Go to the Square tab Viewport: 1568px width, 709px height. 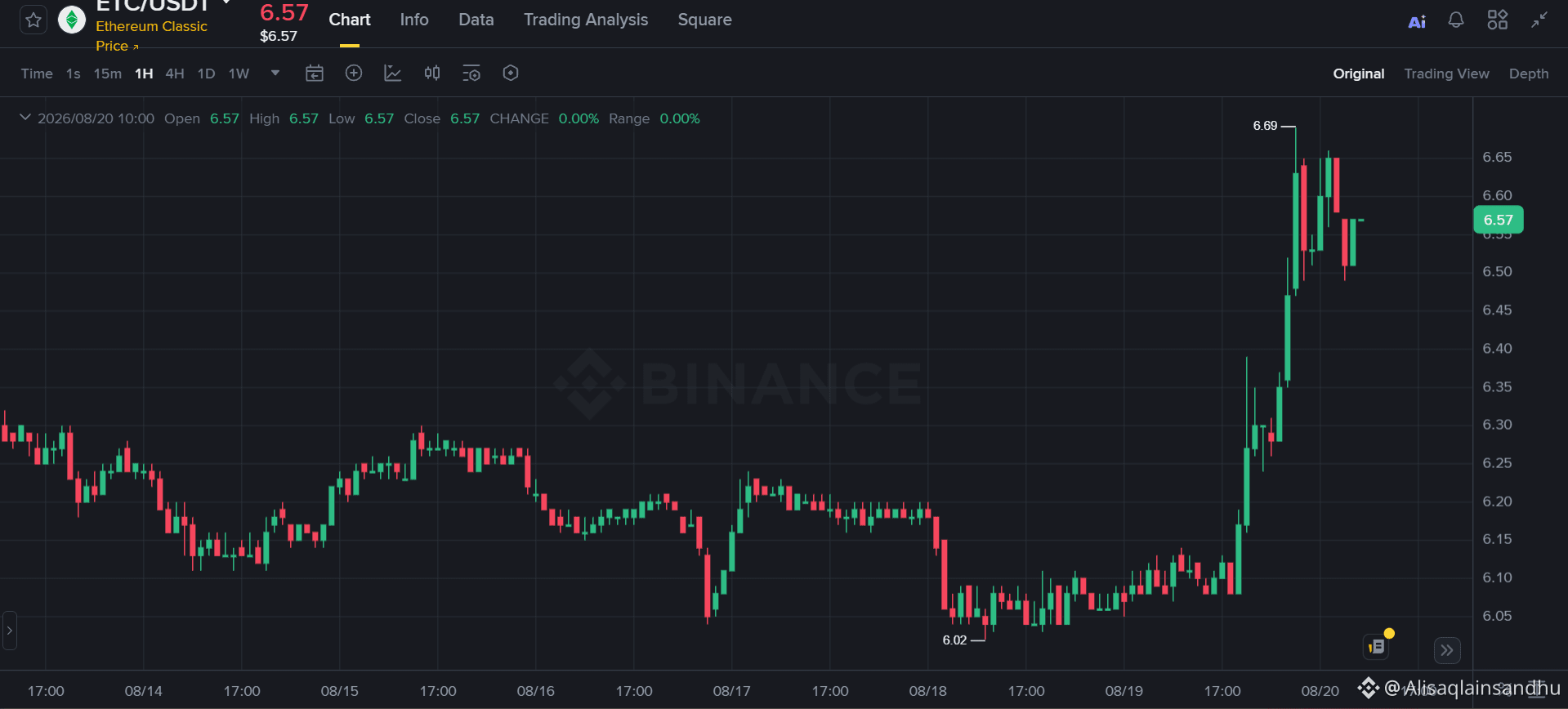[x=705, y=20]
